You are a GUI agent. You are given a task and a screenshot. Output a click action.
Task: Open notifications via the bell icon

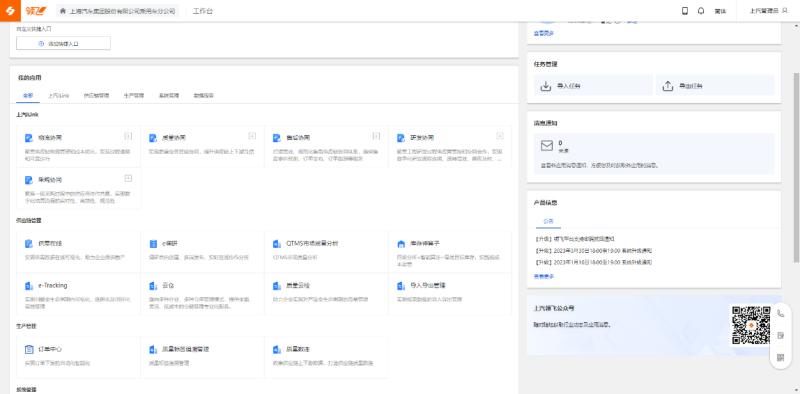tap(701, 11)
